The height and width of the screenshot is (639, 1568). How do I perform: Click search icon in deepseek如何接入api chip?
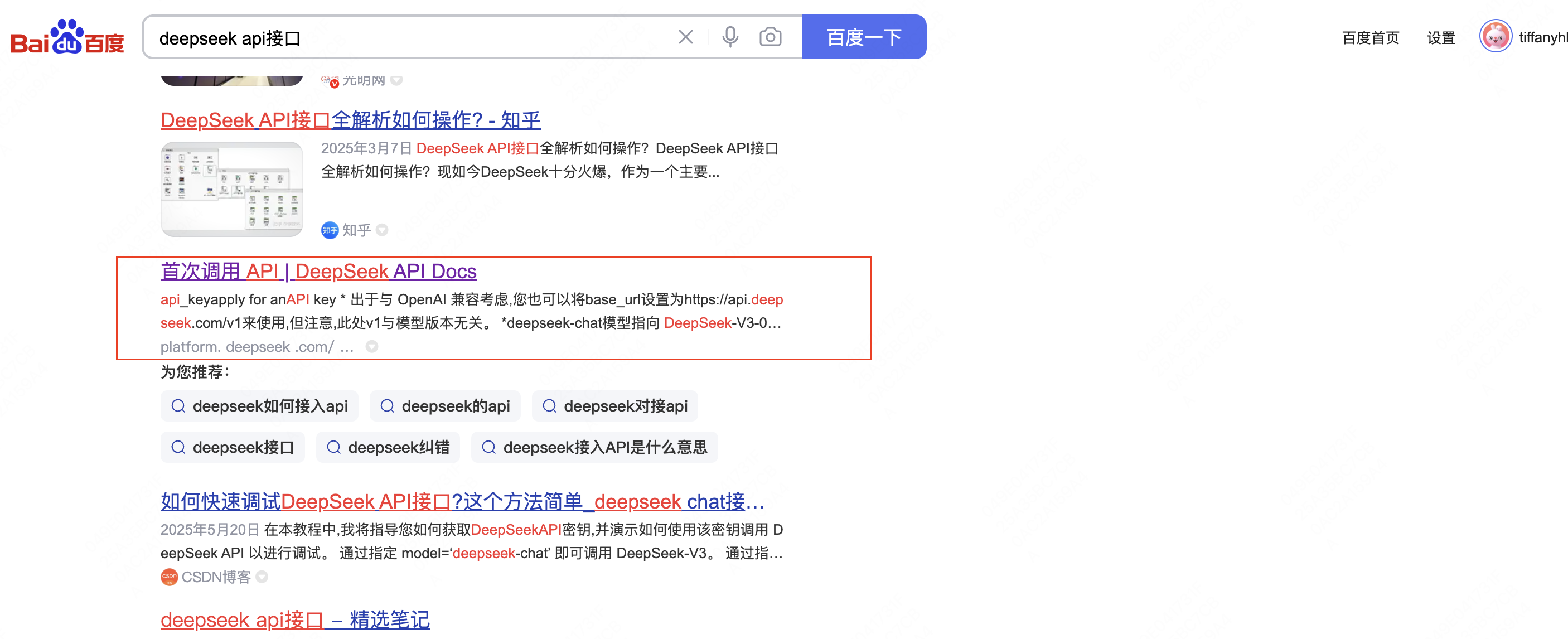coord(178,406)
